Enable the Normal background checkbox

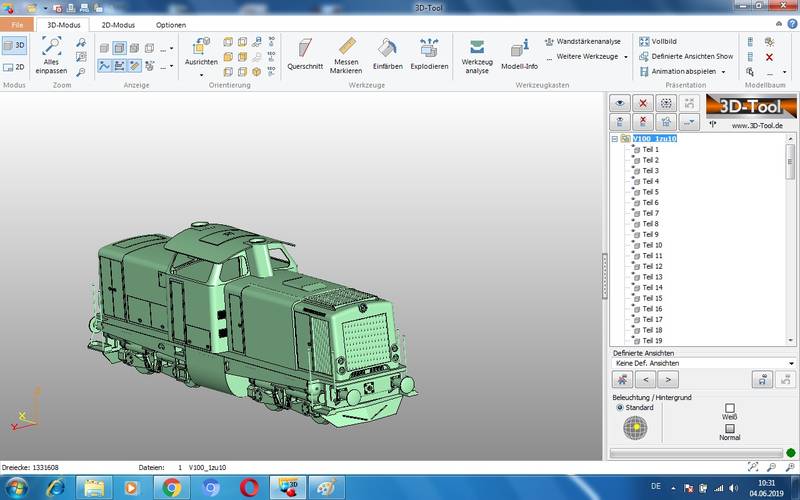tap(730, 429)
